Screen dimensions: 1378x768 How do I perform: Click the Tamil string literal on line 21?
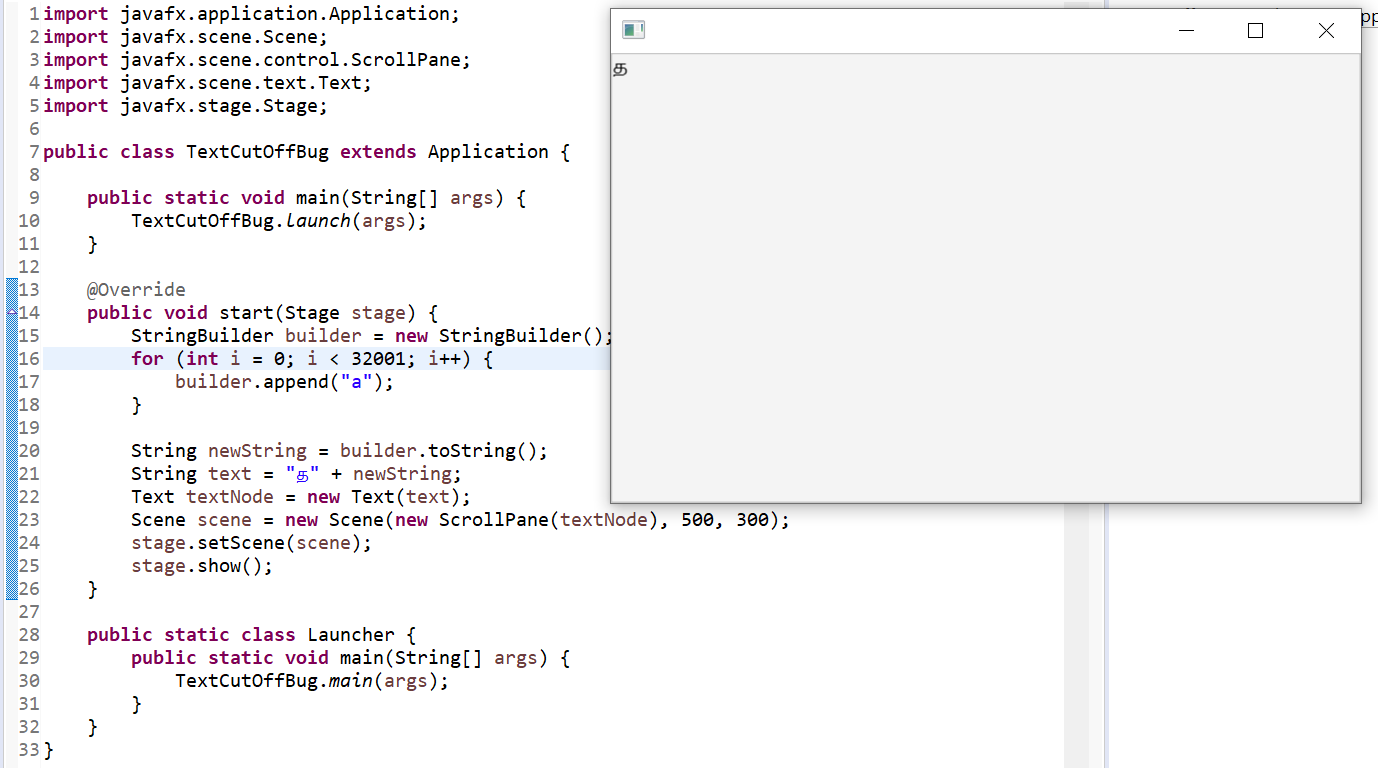302,474
